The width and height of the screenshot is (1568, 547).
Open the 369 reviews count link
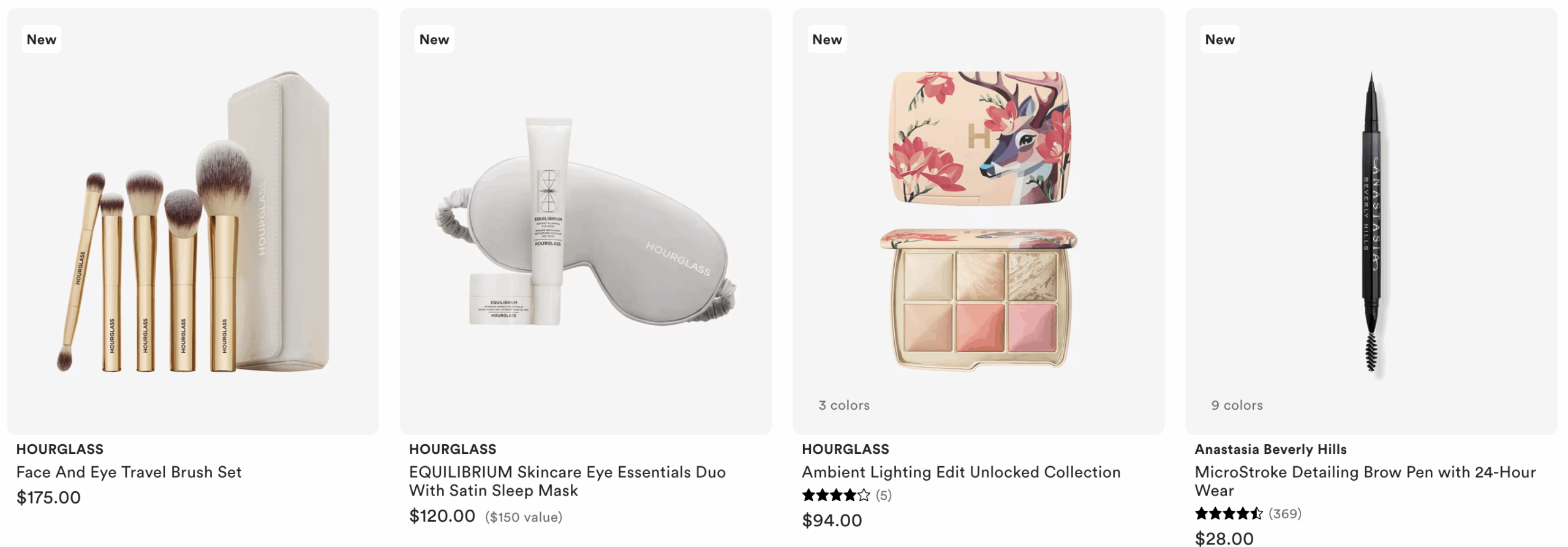pyautogui.click(x=1284, y=513)
